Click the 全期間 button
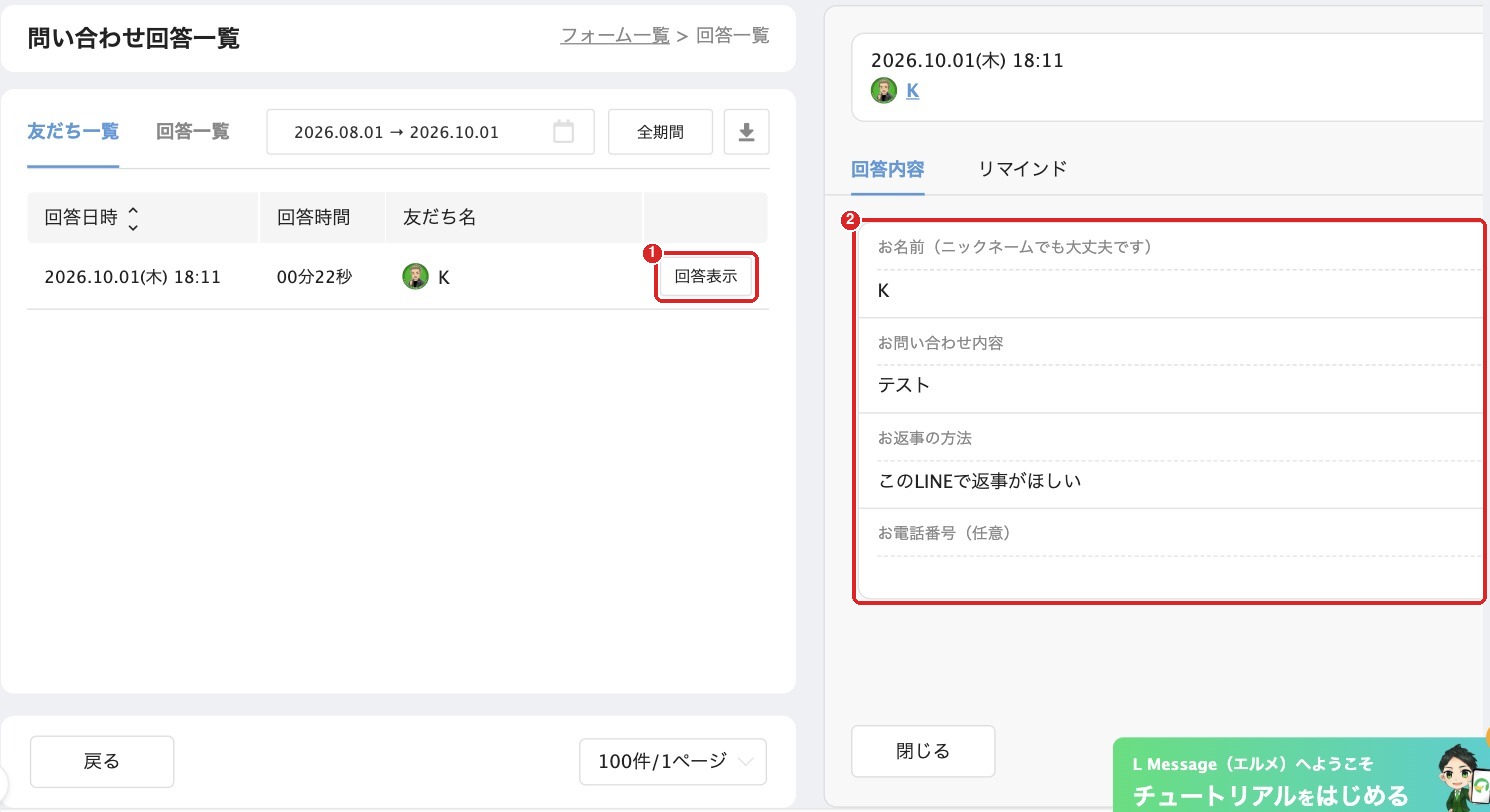The height and width of the screenshot is (812, 1490). (x=660, y=132)
